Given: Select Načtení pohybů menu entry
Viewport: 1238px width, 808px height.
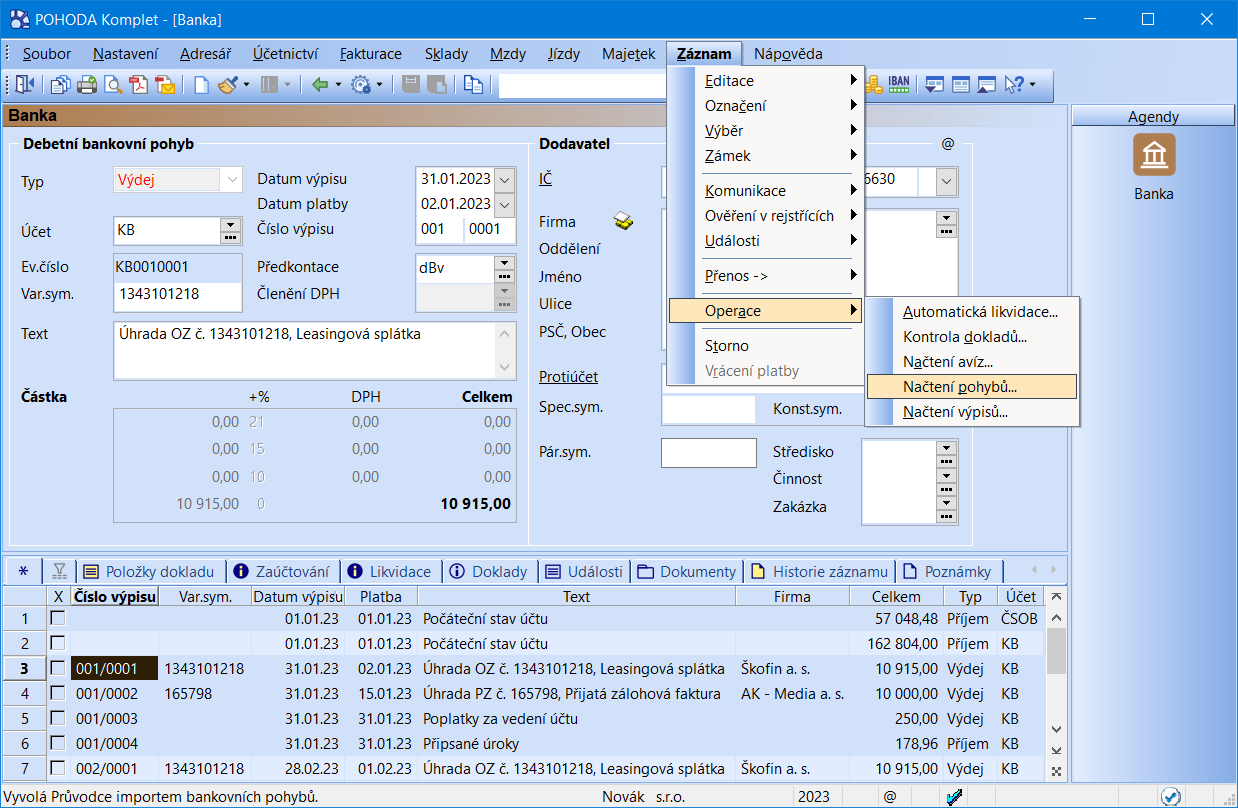Looking at the screenshot, I should pos(972,386).
